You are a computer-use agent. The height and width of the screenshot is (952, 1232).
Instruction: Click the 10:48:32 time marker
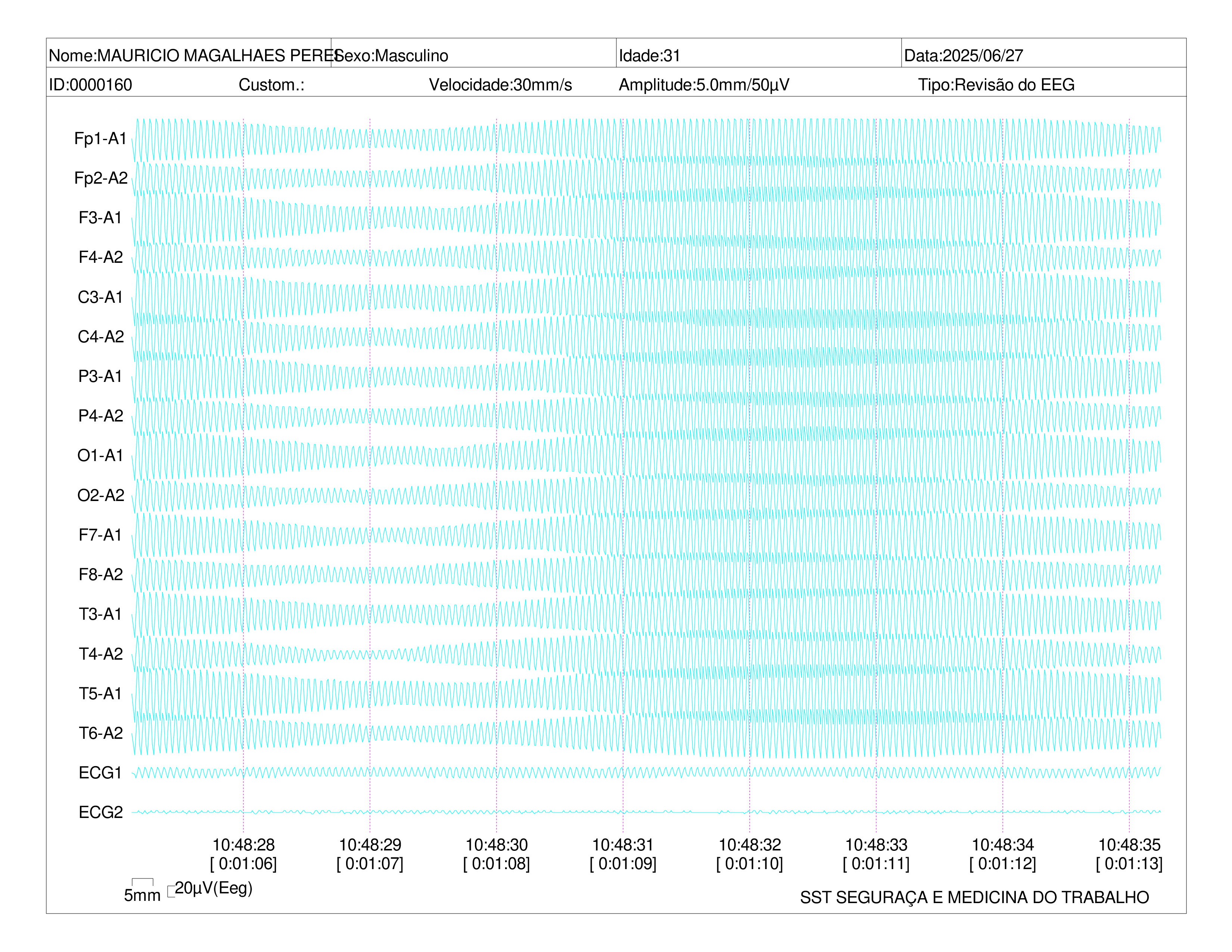(x=750, y=845)
